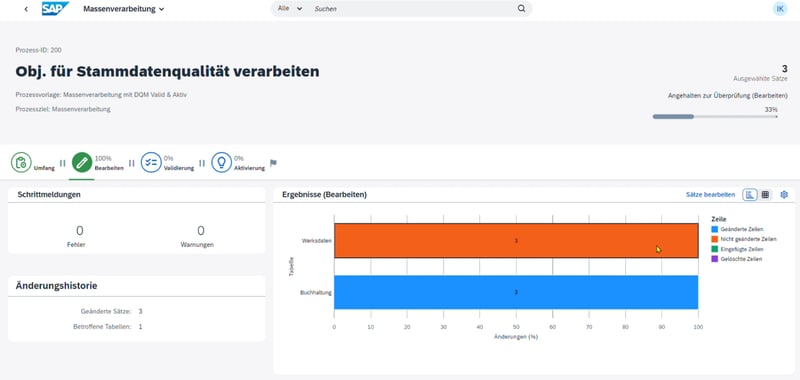Click the Prozessziel: Massenverarbeitung text

63,109
